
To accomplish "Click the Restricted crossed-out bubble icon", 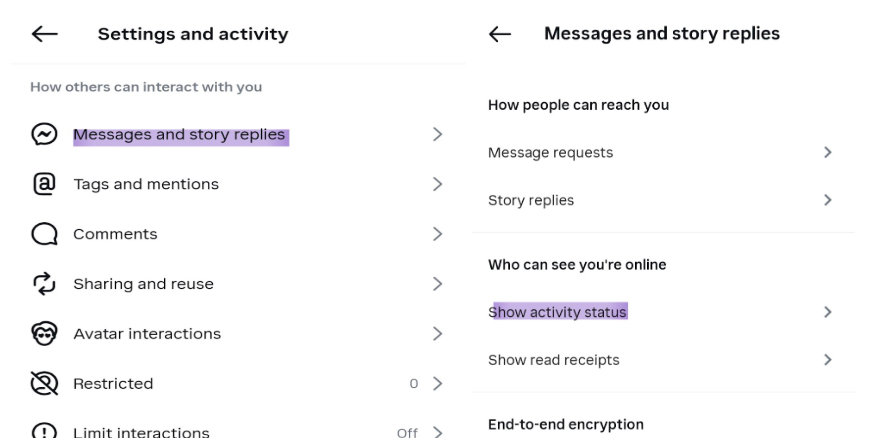I will [43, 383].
